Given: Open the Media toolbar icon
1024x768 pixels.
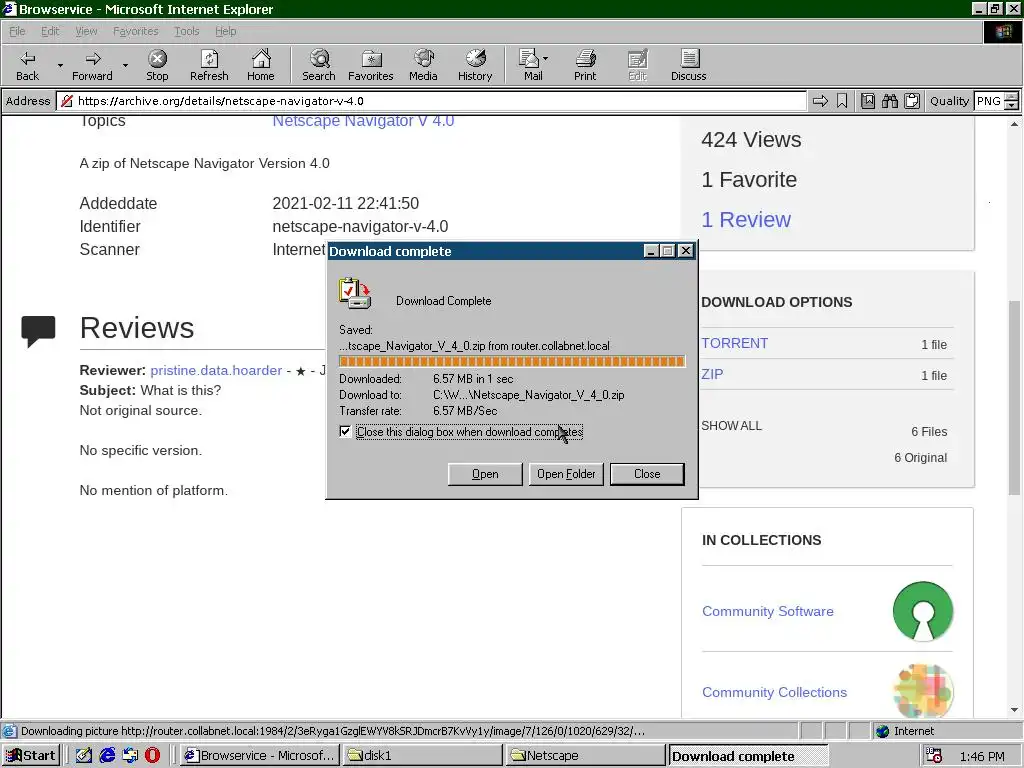Looking at the screenshot, I should tap(423, 65).
